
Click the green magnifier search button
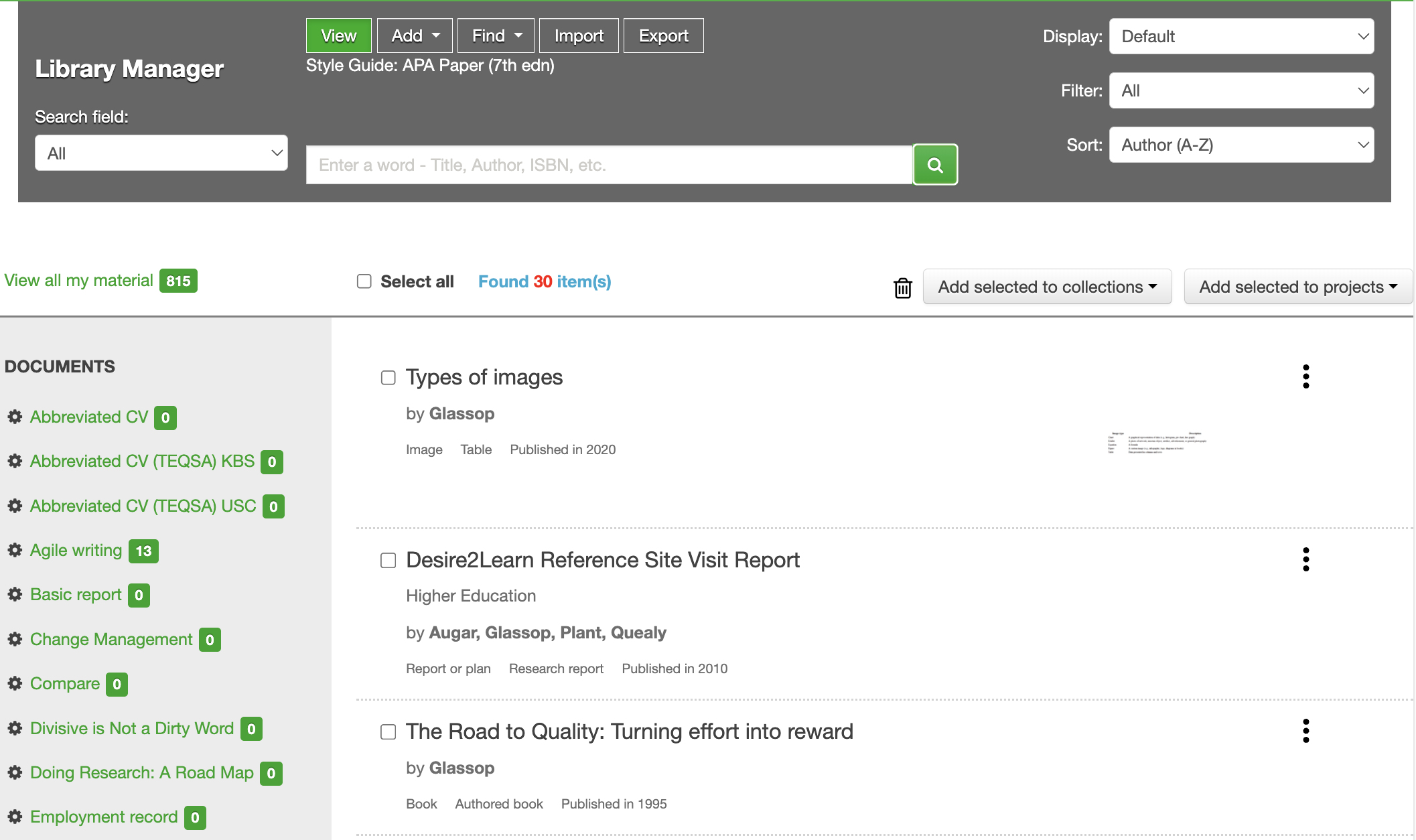(935, 165)
